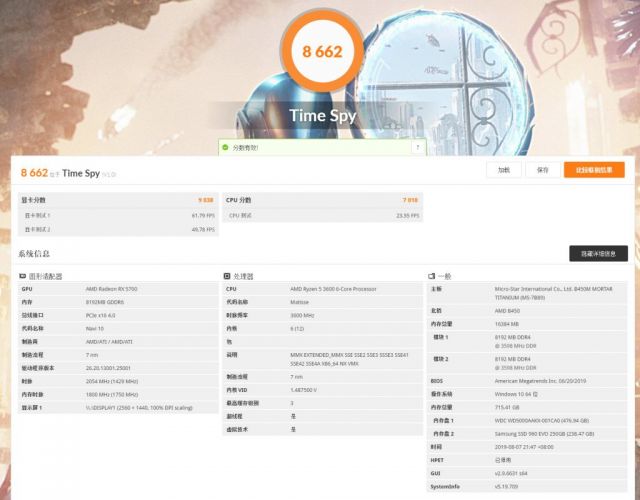Click the 8 662 Time Spy result header
The height and width of the screenshot is (500, 640).
coord(68,173)
